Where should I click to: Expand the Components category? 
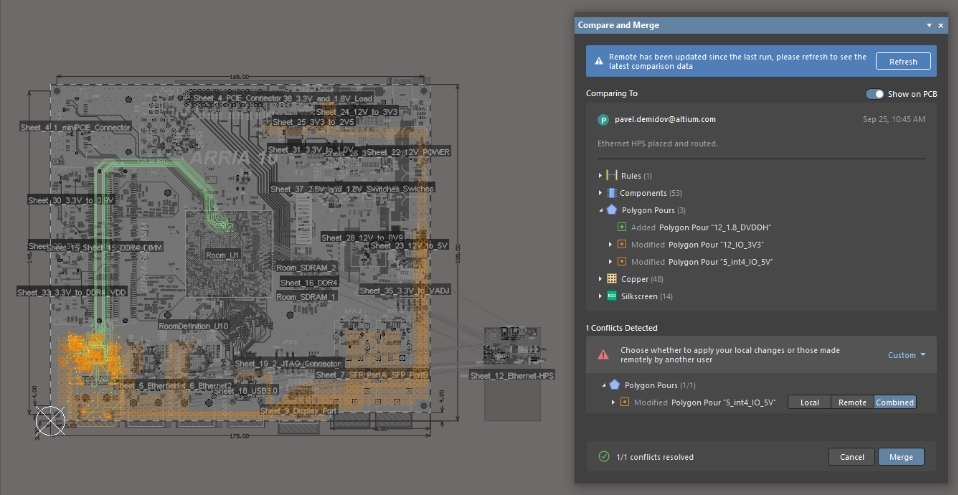[x=600, y=192]
